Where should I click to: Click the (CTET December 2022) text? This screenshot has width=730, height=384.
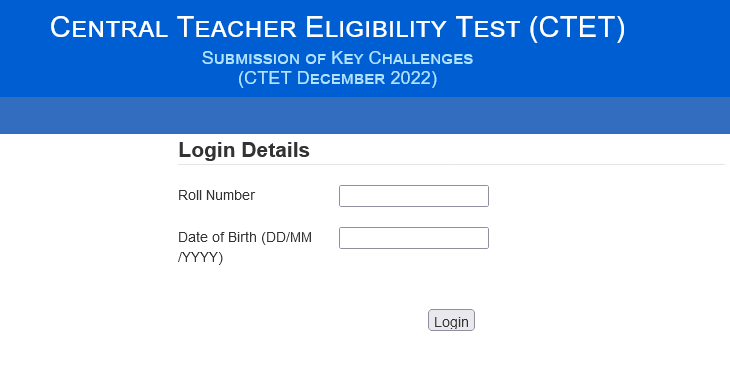338,78
